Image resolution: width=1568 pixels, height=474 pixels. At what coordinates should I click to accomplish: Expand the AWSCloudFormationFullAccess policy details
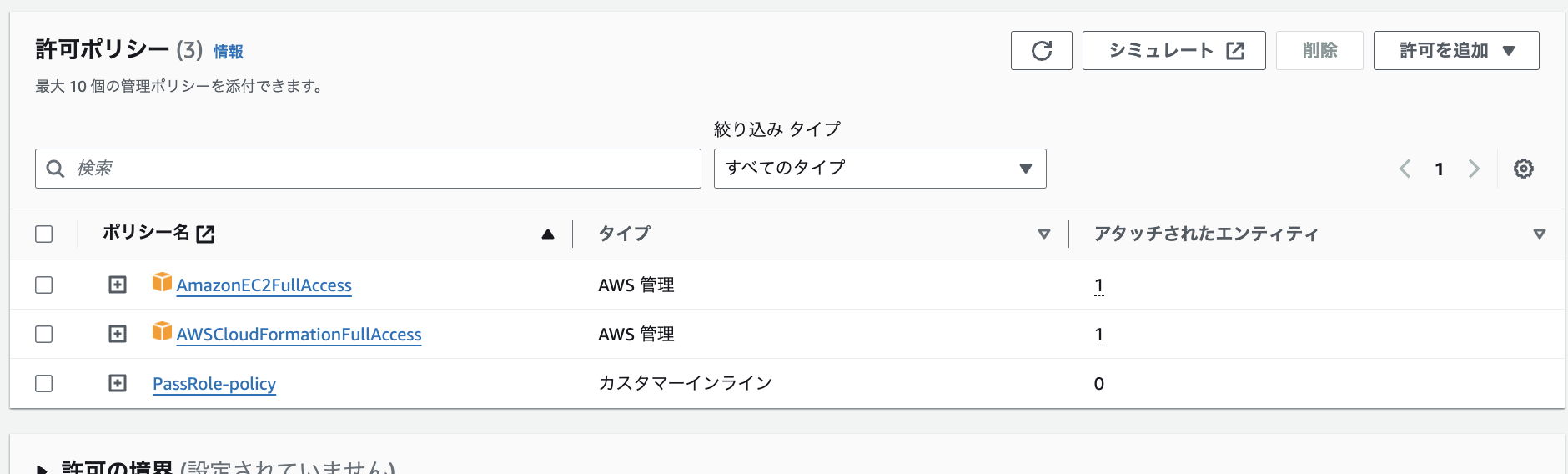tap(118, 334)
